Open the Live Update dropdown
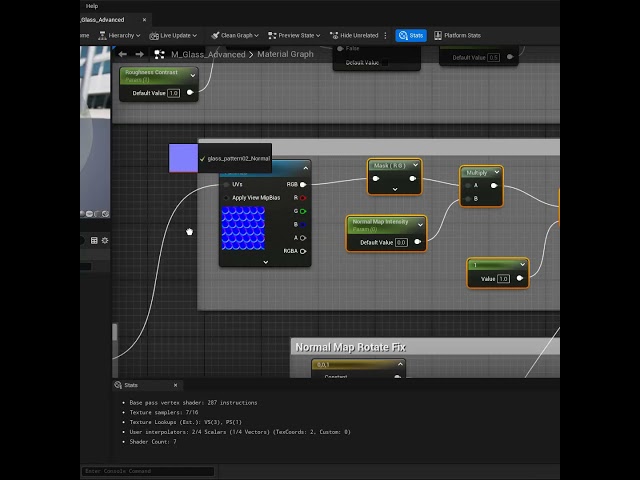Screen dimensions: 640x480 pyautogui.click(x=173, y=36)
